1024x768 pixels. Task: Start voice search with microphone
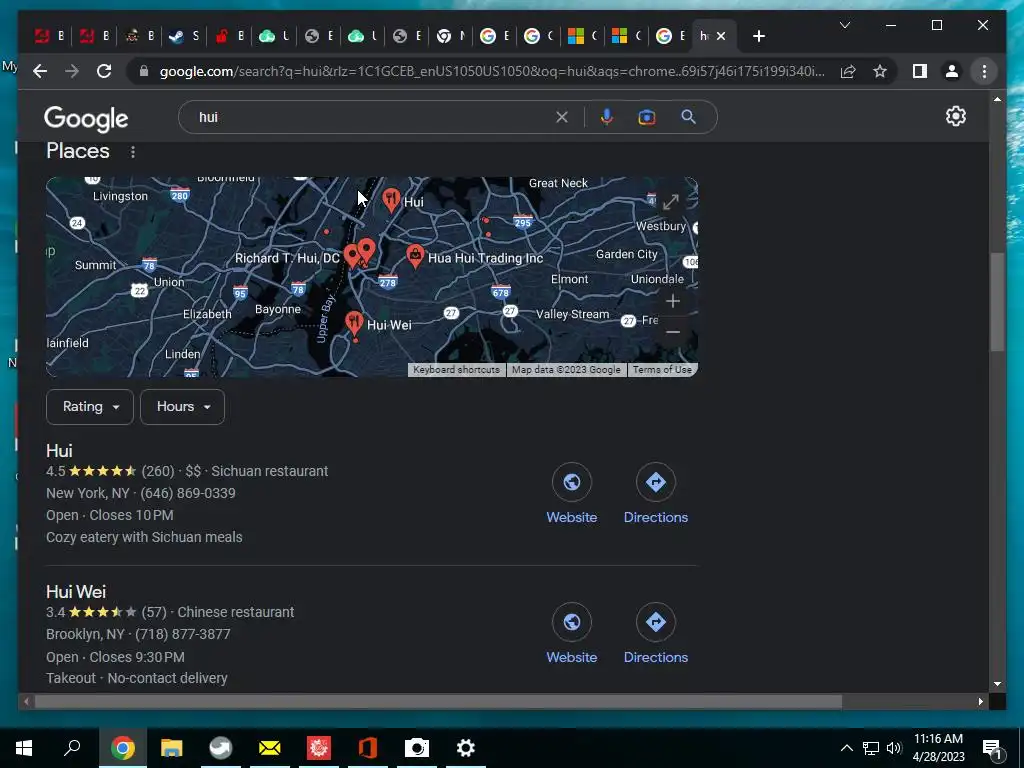[x=607, y=118]
